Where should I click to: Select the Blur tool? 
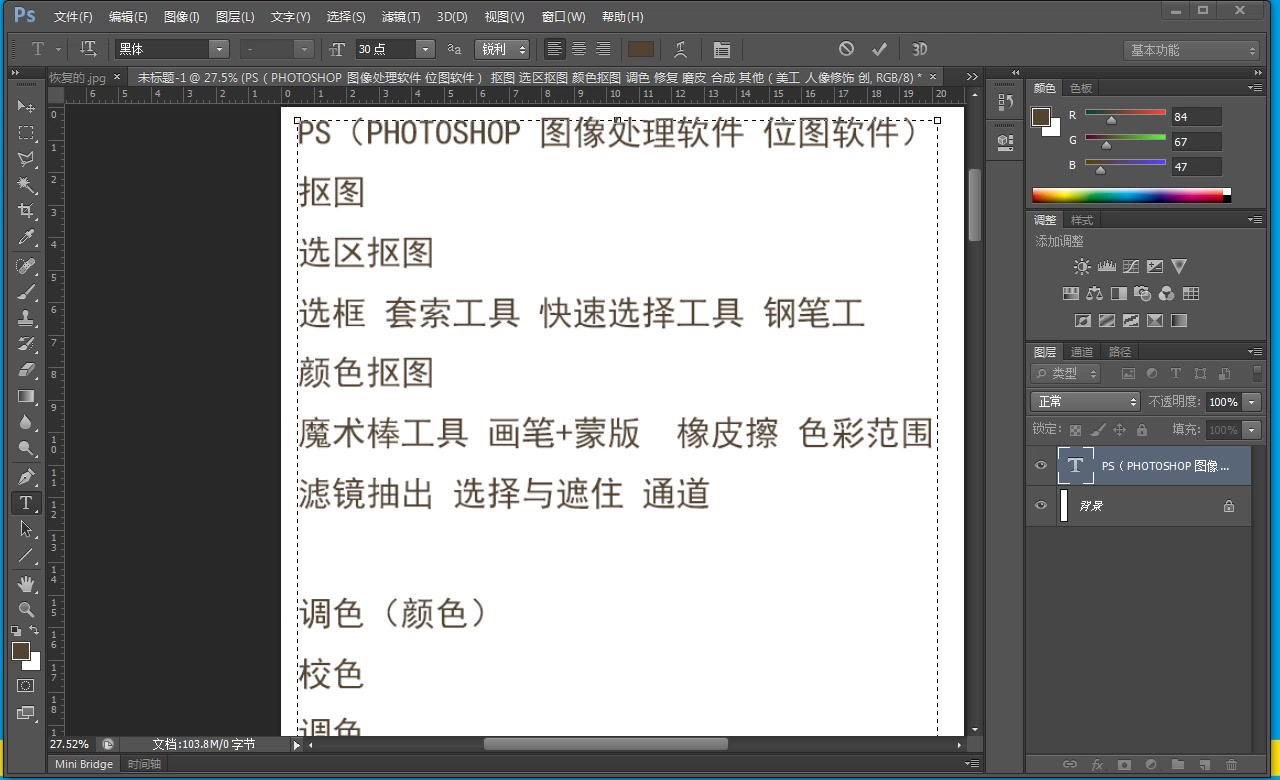(x=26, y=422)
